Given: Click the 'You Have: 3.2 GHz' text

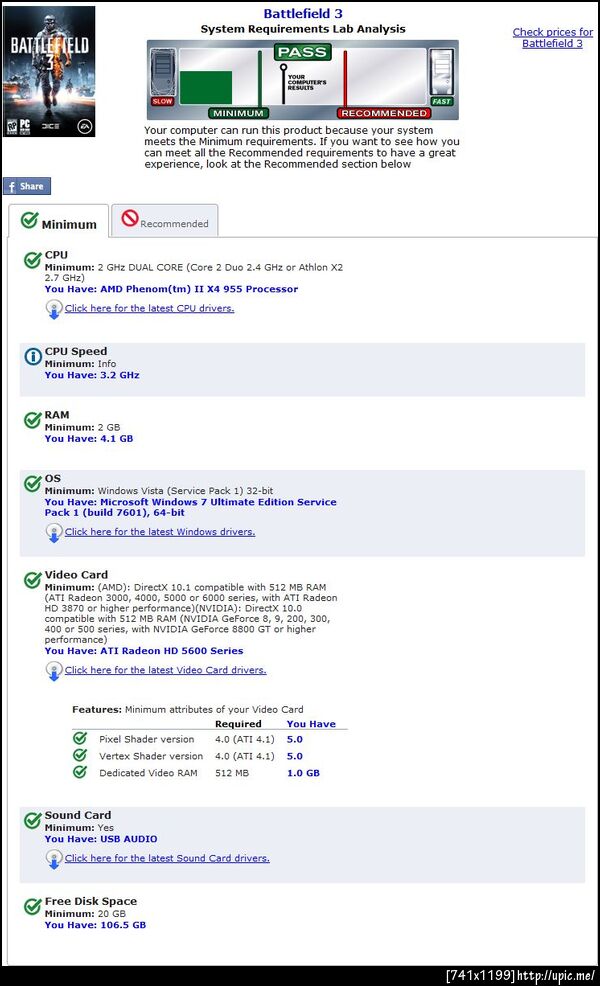Looking at the screenshot, I should [92, 375].
